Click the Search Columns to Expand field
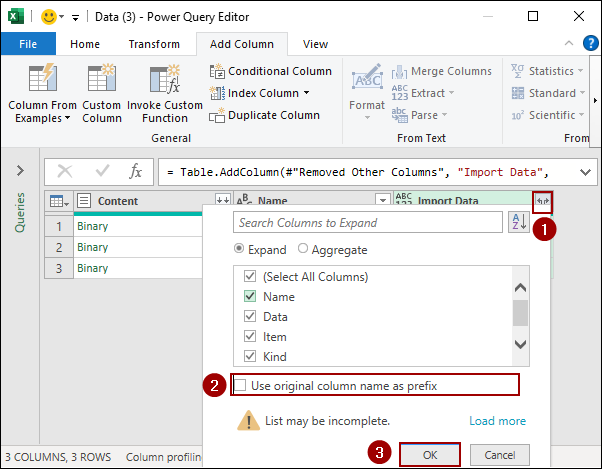Viewport: 602px width, 469px height. pos(367,222)
